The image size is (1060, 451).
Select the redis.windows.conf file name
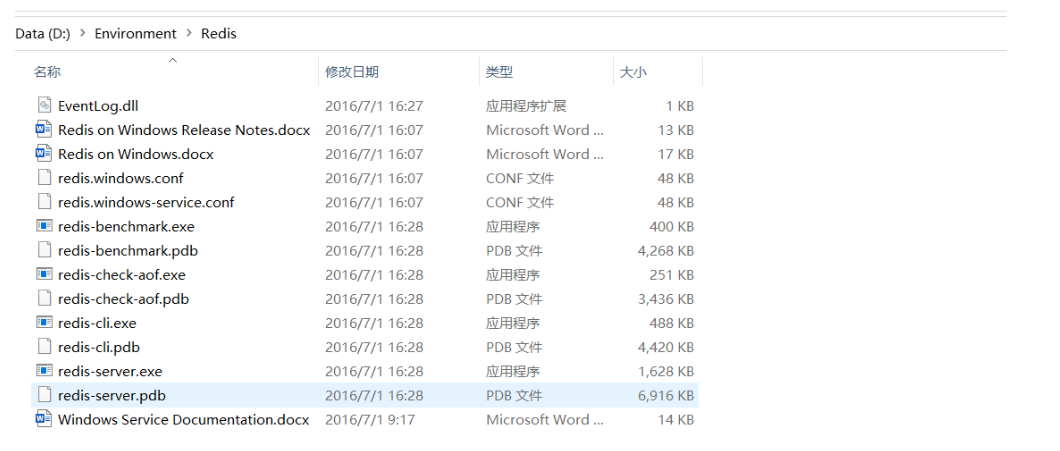(120, 179)
